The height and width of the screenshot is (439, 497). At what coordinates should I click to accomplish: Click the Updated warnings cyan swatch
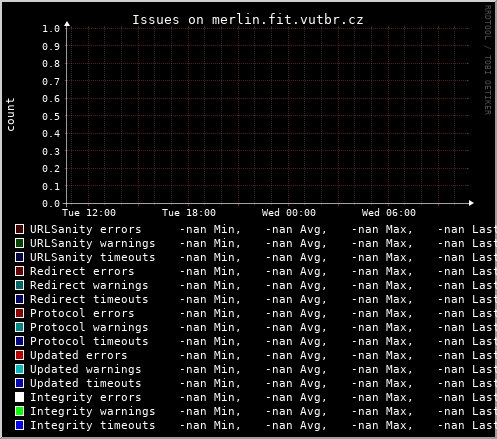click(x=20, y=369)
